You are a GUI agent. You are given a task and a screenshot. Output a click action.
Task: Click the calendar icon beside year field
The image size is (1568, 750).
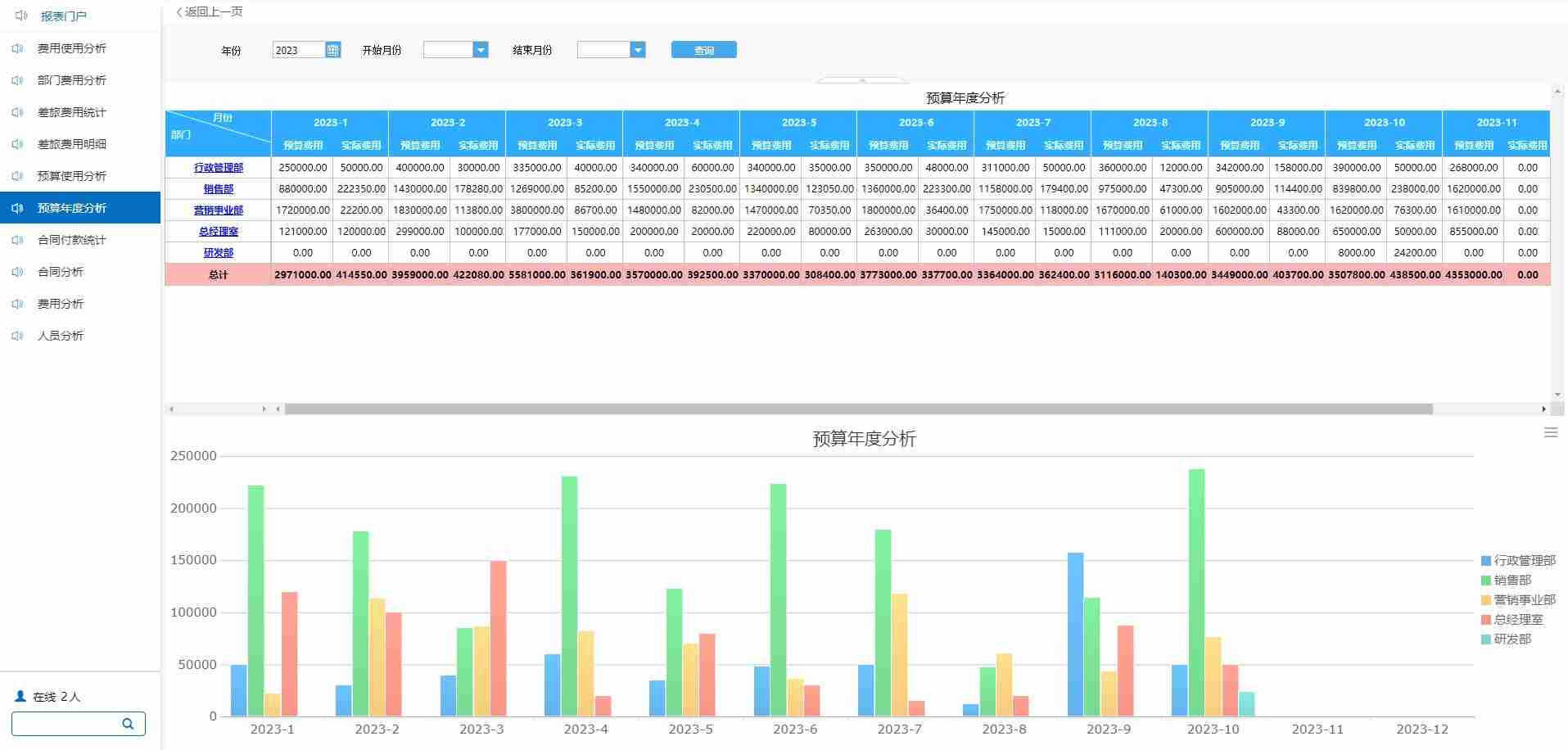(332, 50)
